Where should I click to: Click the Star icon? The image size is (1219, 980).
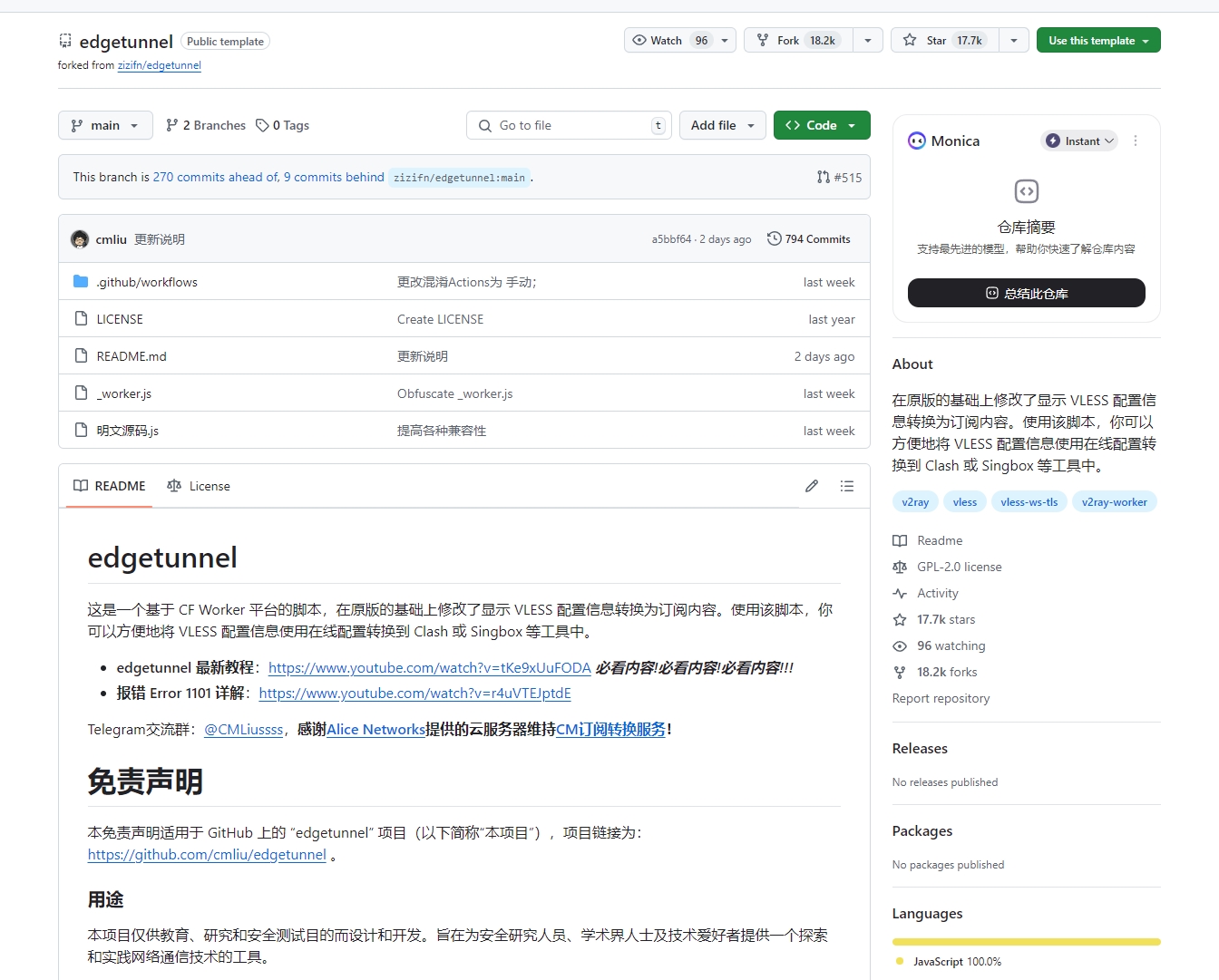click(x=910, y=41)
